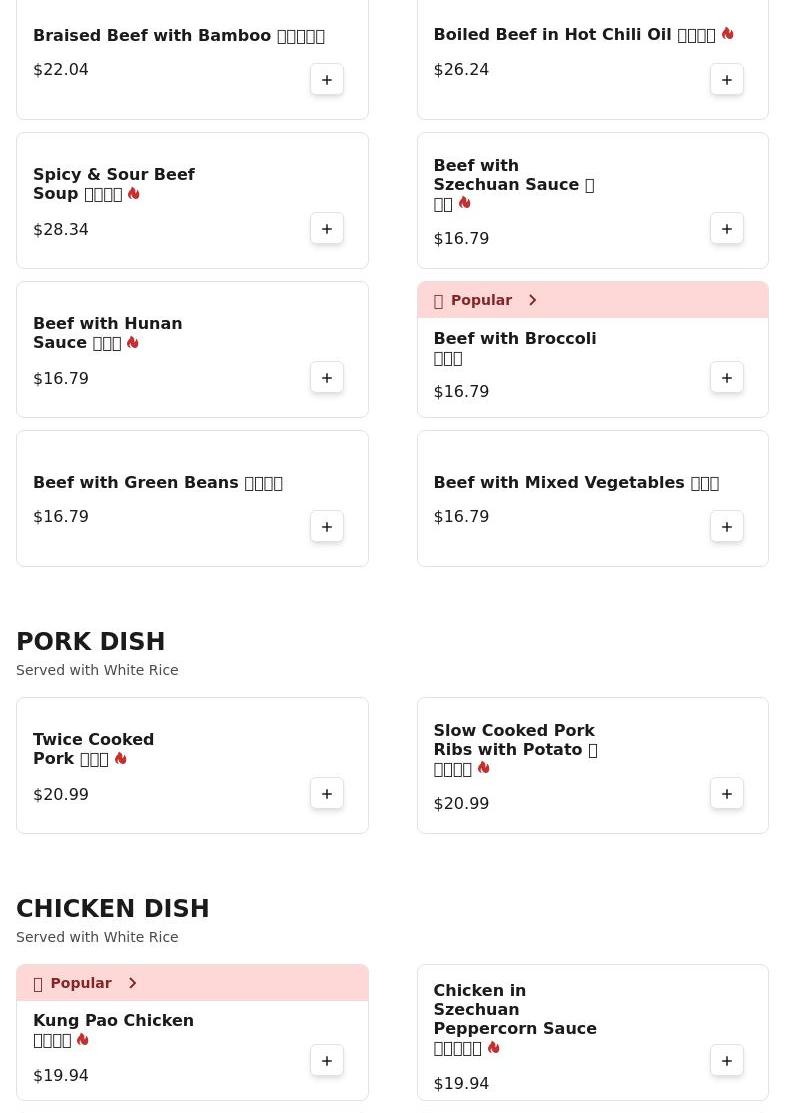785x1113 pixels.
Task: Add Beef with Broccoli to order
Action: (x=727, y=378)
